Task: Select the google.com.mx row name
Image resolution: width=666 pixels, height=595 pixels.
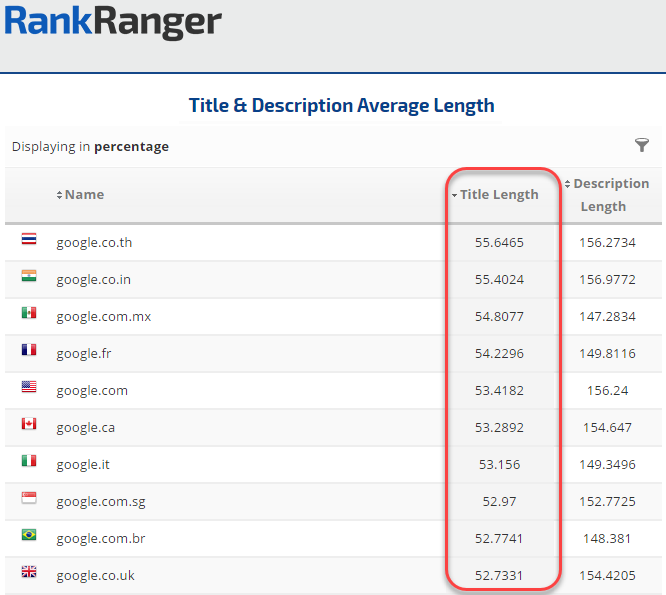Action: (x=104, y=316)
